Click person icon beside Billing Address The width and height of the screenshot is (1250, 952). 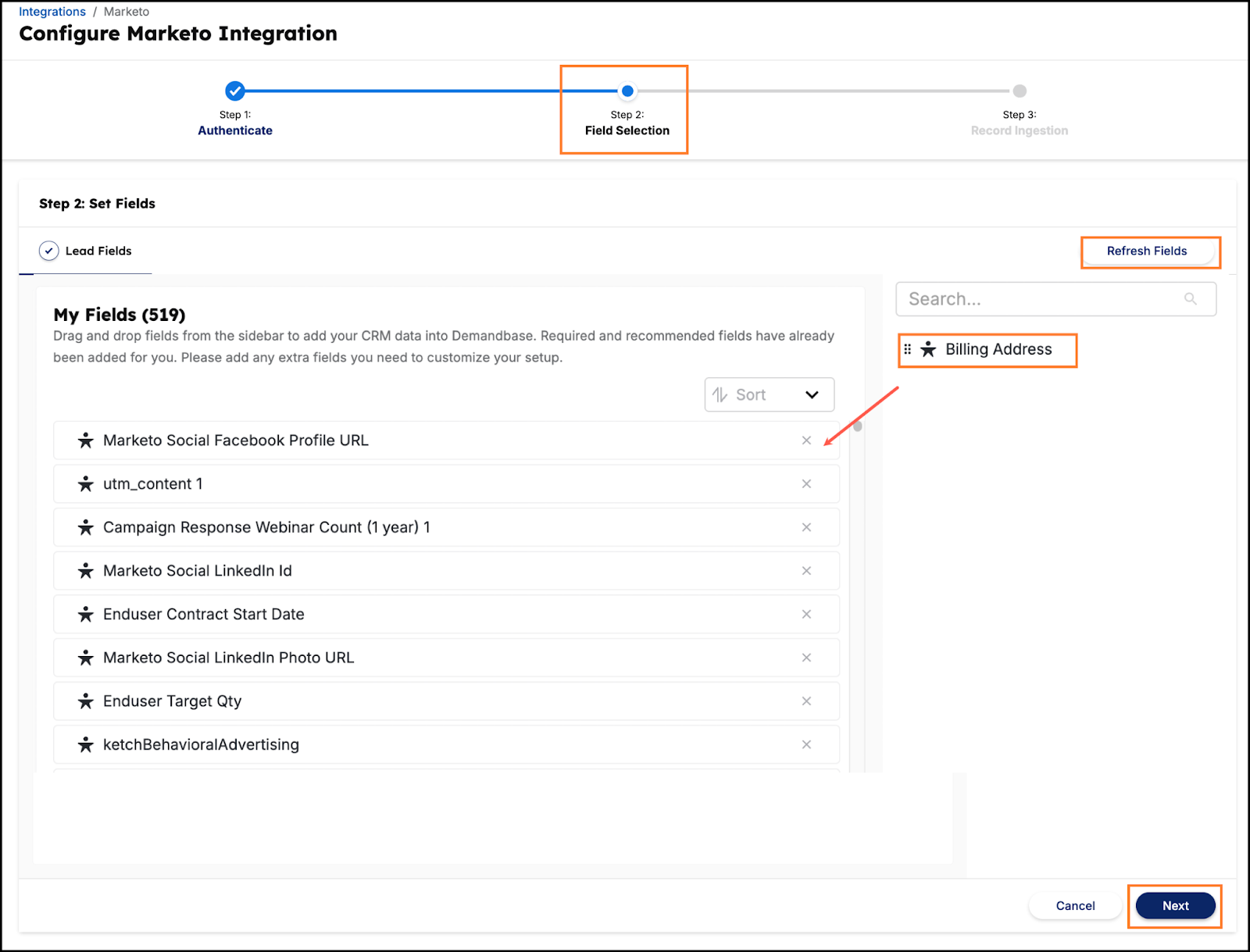click(928, 349)
